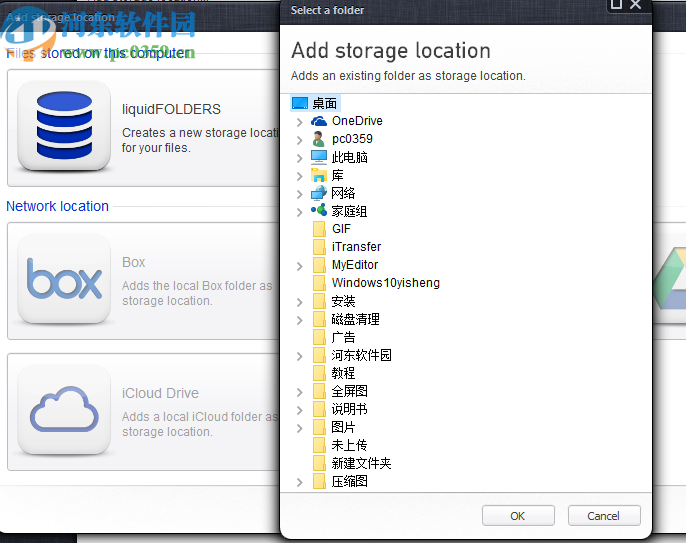Select the 教程 folder name

pos(343,373)
